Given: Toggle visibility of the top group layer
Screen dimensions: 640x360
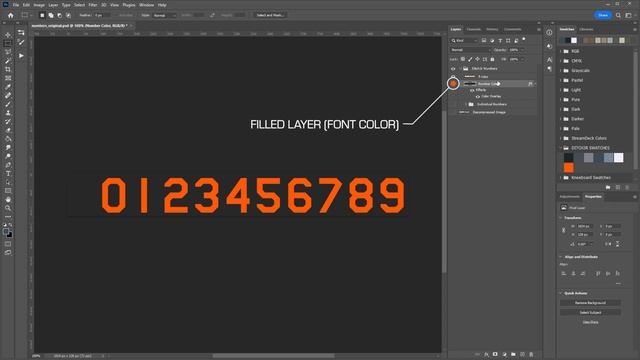Looking at the screenshot, I should tap(453, 69).
